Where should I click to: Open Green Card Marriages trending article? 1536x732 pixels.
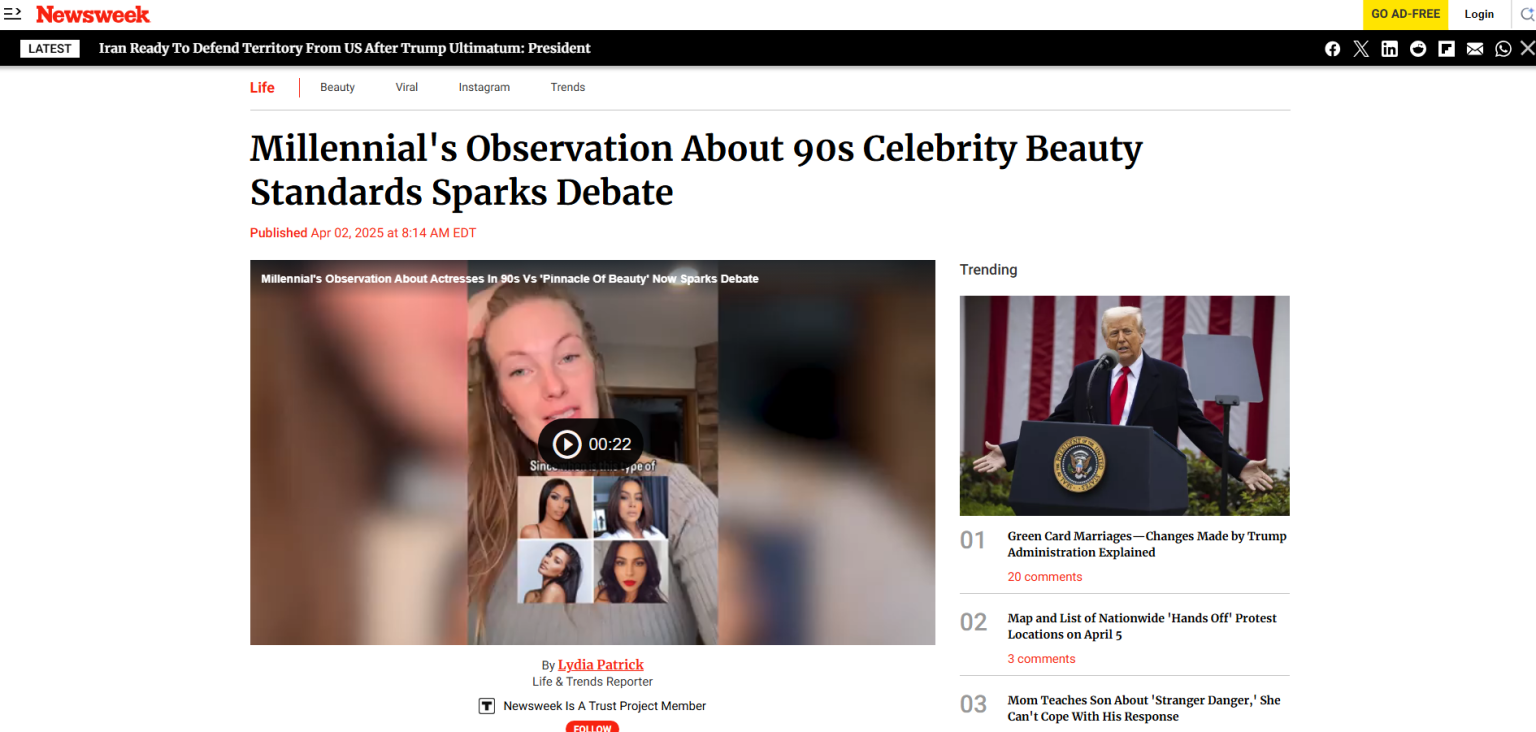point(1147,544)
